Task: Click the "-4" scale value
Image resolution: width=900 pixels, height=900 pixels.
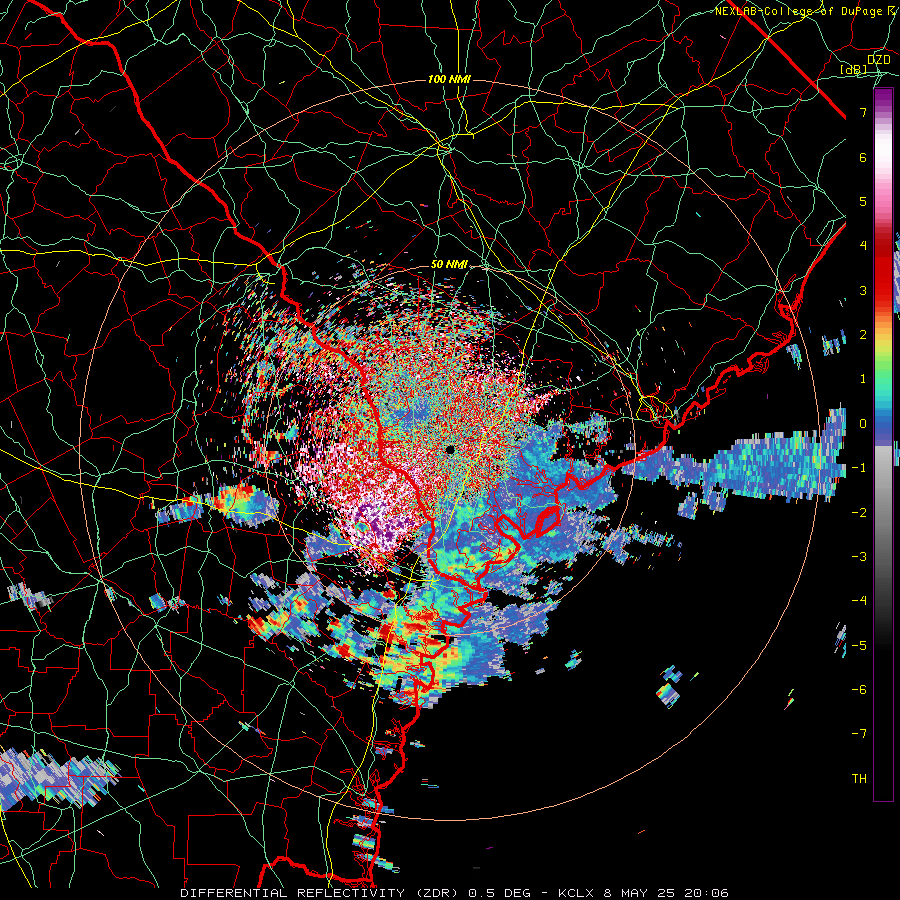Action: pos(859,600)
